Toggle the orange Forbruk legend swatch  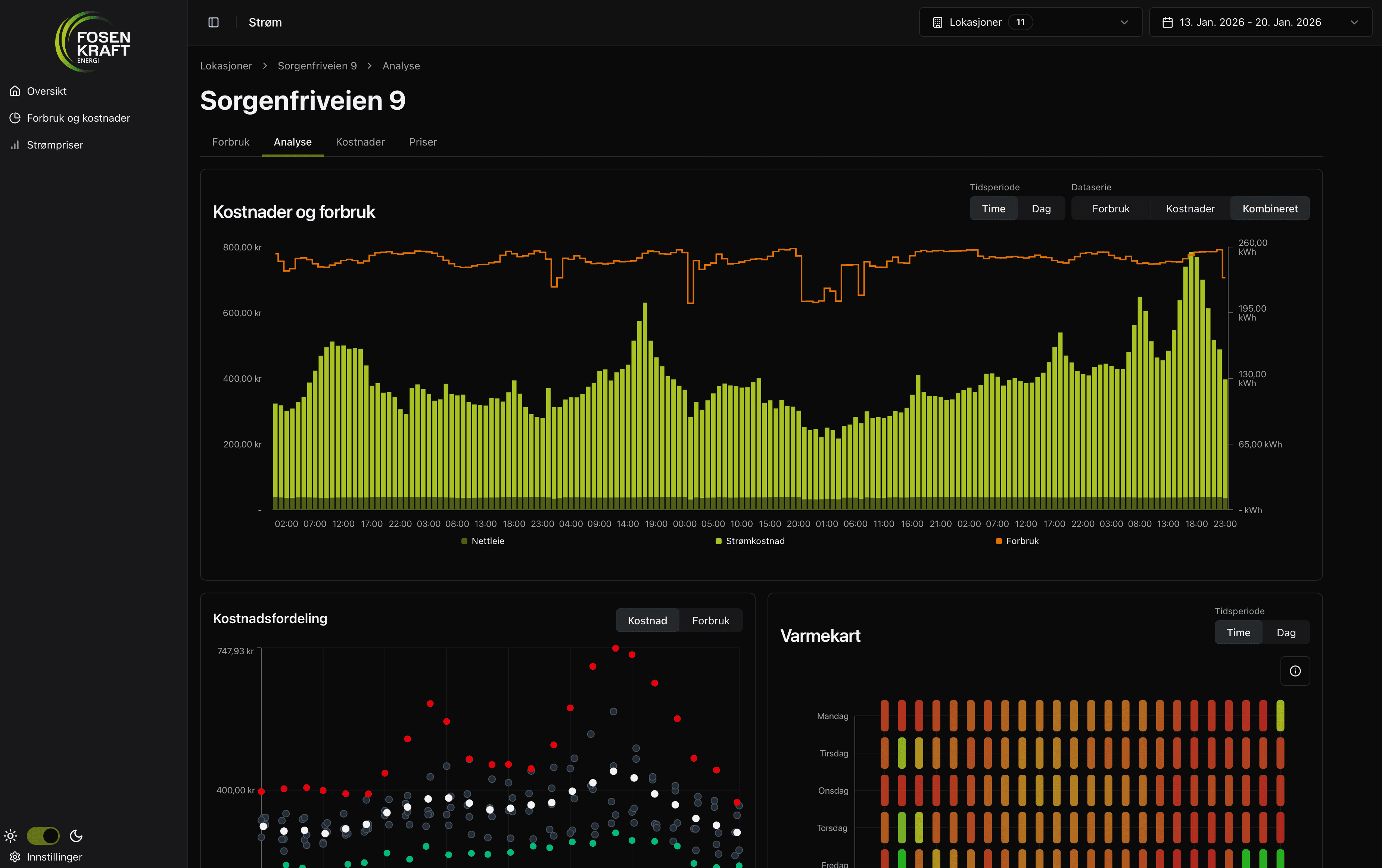pos(999,541)
